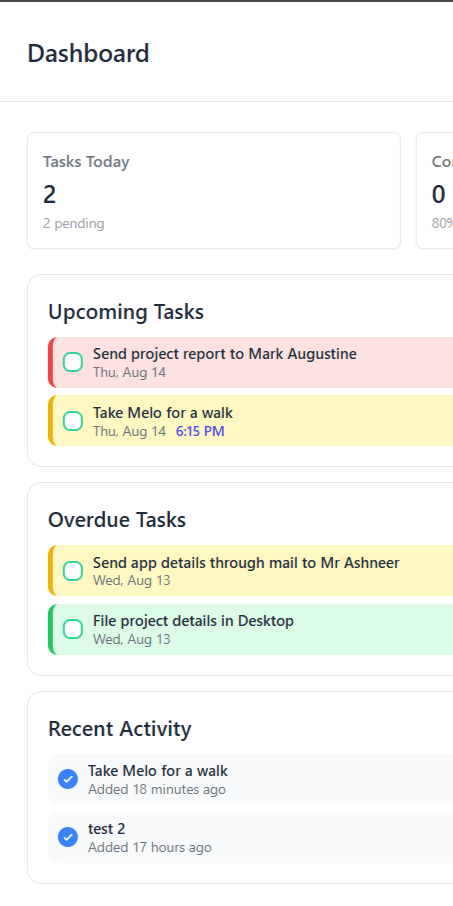The width and height of the screenshot is (453, 906).
Task: Click blue check icon beside Recent Activity Take Melo
Action: [x=68, y=779]
